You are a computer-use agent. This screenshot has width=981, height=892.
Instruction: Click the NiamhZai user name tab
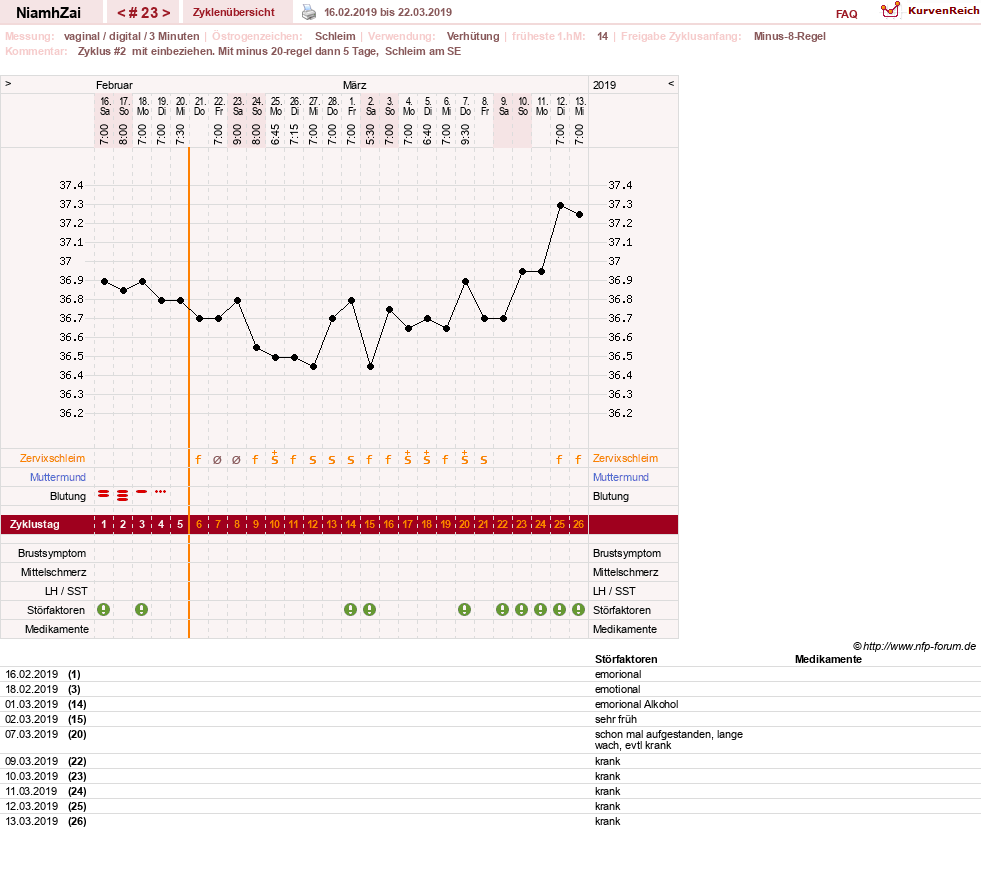click(48, 13)
